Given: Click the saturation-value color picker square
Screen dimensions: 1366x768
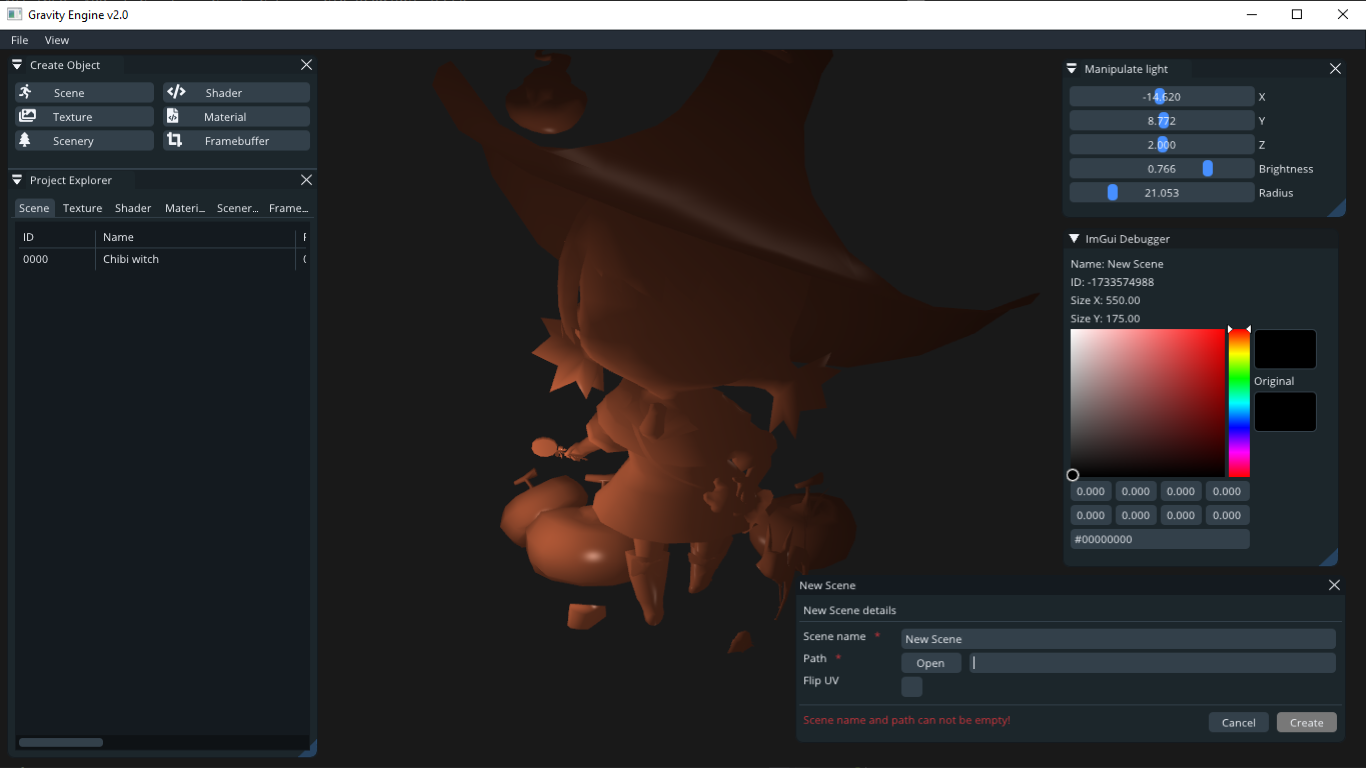Looking at the screenshot, I should tap(1147, 403).
